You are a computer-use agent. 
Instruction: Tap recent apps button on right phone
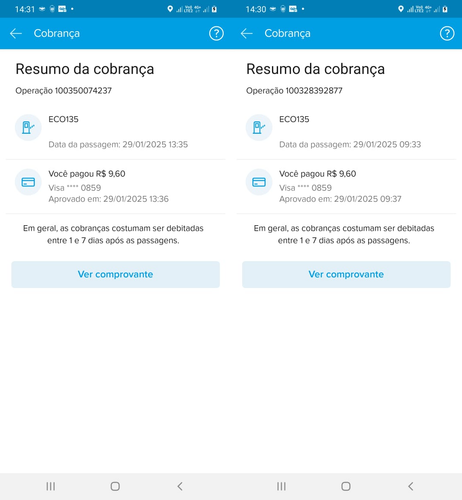click(x=281, y=486)
